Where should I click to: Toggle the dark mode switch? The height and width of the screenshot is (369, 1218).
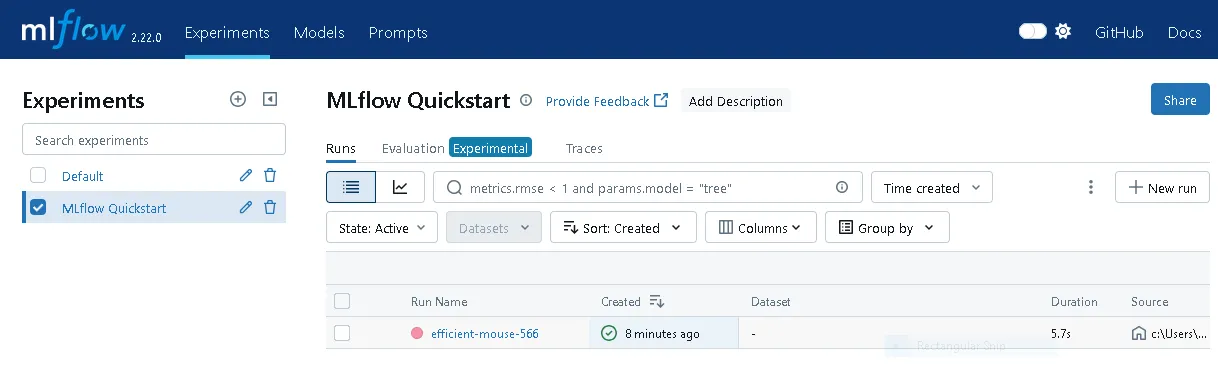(1033, 32)
